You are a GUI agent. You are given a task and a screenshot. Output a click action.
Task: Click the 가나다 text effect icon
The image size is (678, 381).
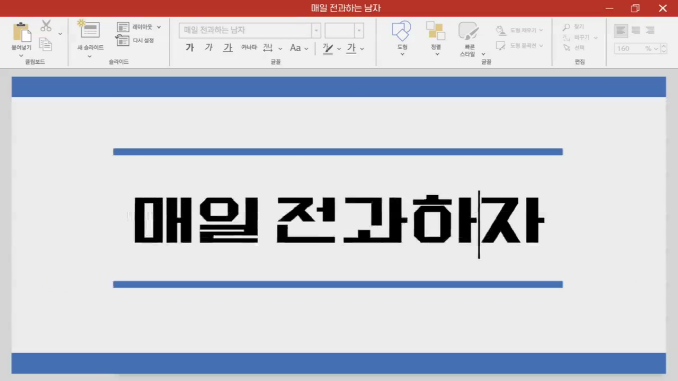249,48
